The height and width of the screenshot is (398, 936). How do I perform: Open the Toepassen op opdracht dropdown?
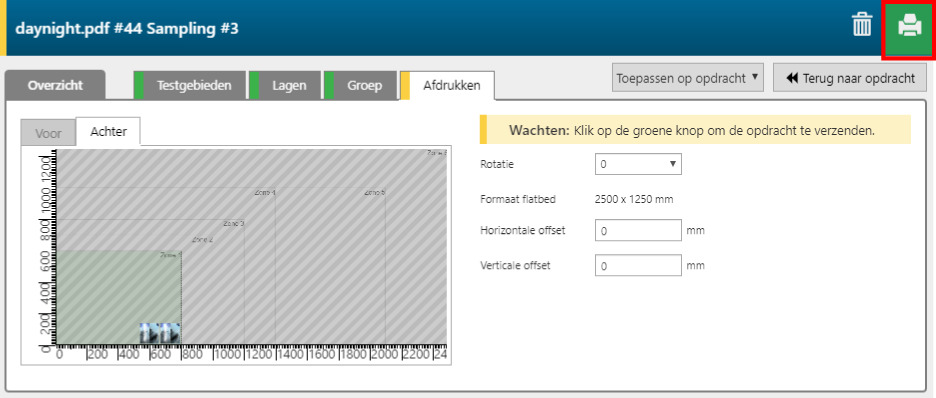pyautogui.click(x=688, y=78)
